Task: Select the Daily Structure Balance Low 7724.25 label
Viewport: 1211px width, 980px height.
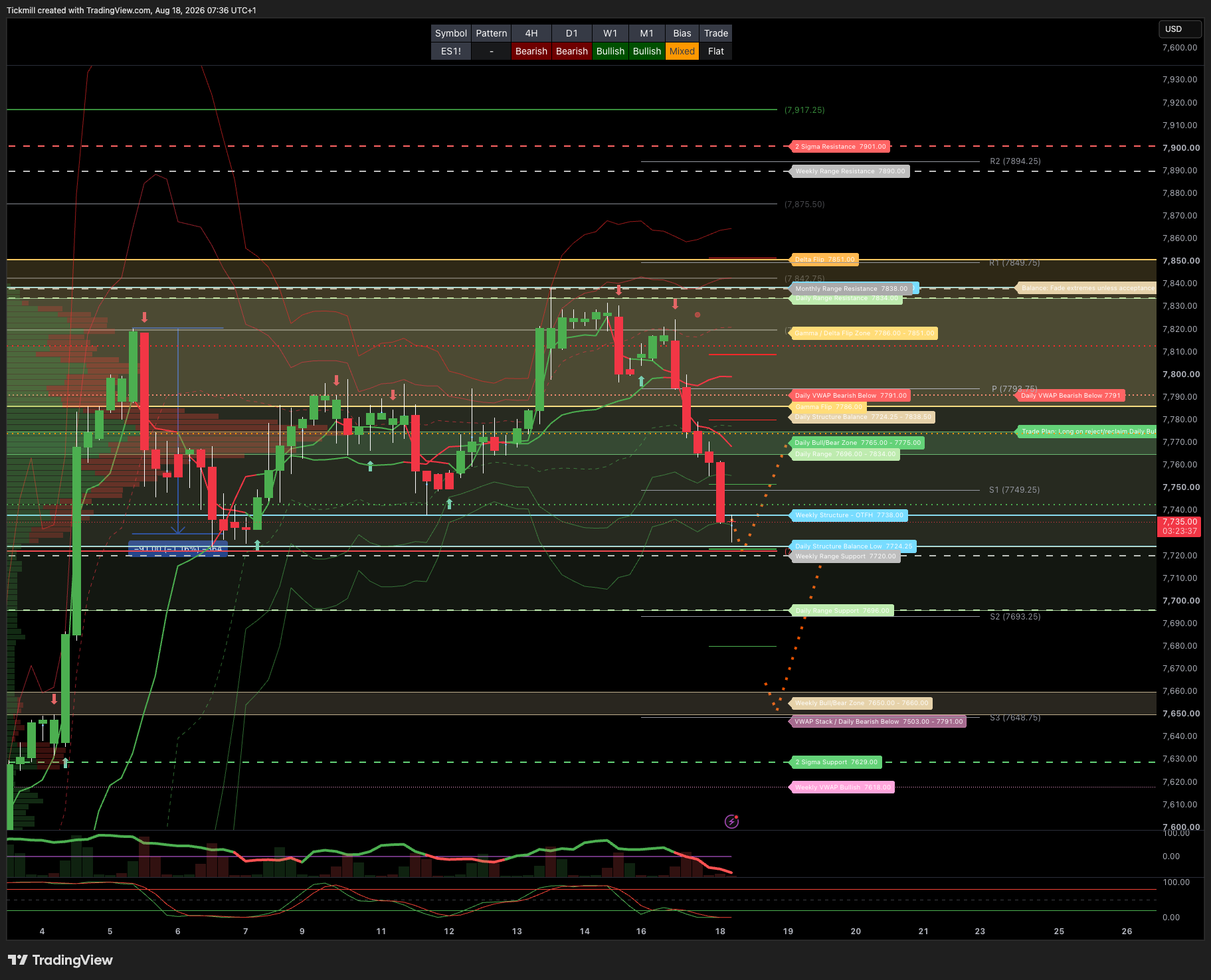Action: (854, 546)
